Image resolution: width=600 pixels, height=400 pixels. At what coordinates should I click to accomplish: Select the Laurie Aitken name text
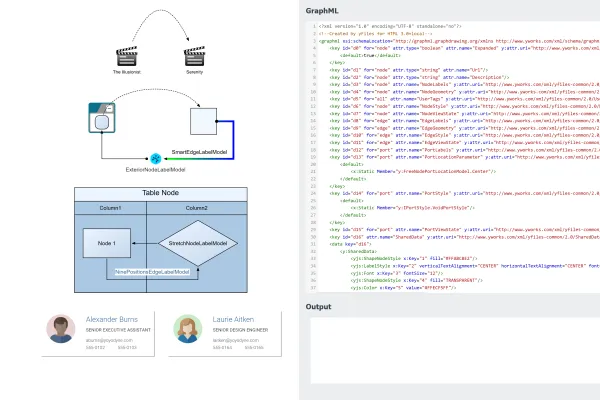tap(233, 319)
